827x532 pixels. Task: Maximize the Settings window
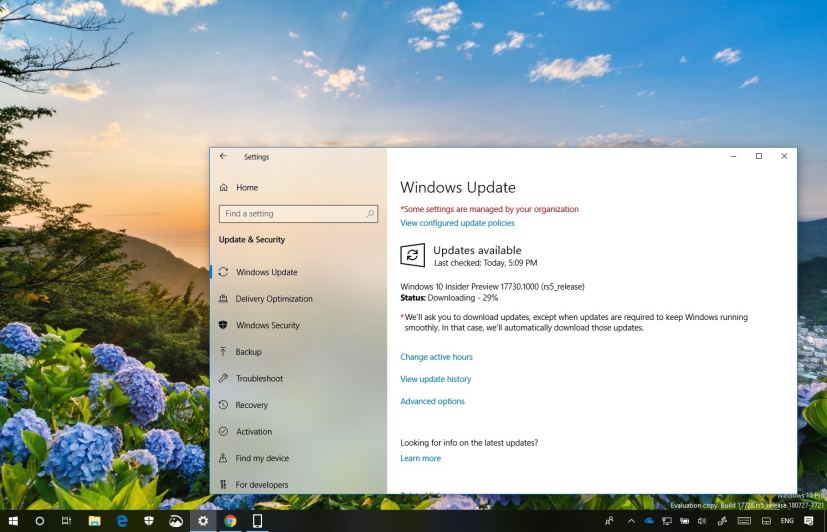click(x=759, y=156)
